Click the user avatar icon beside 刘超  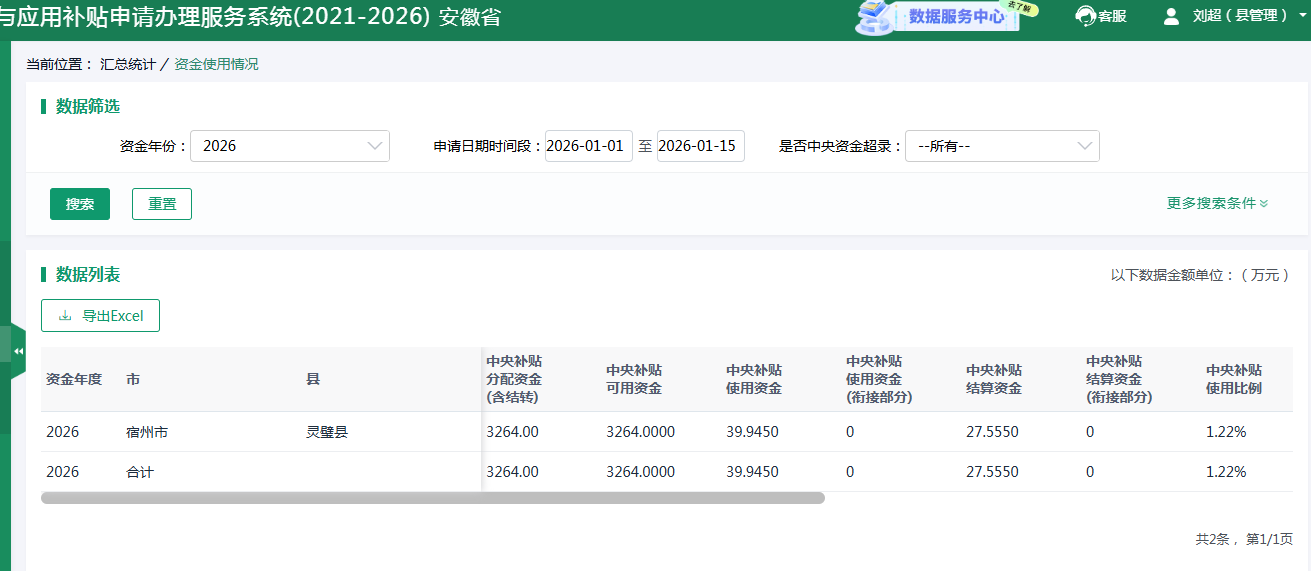(1171, 16)
